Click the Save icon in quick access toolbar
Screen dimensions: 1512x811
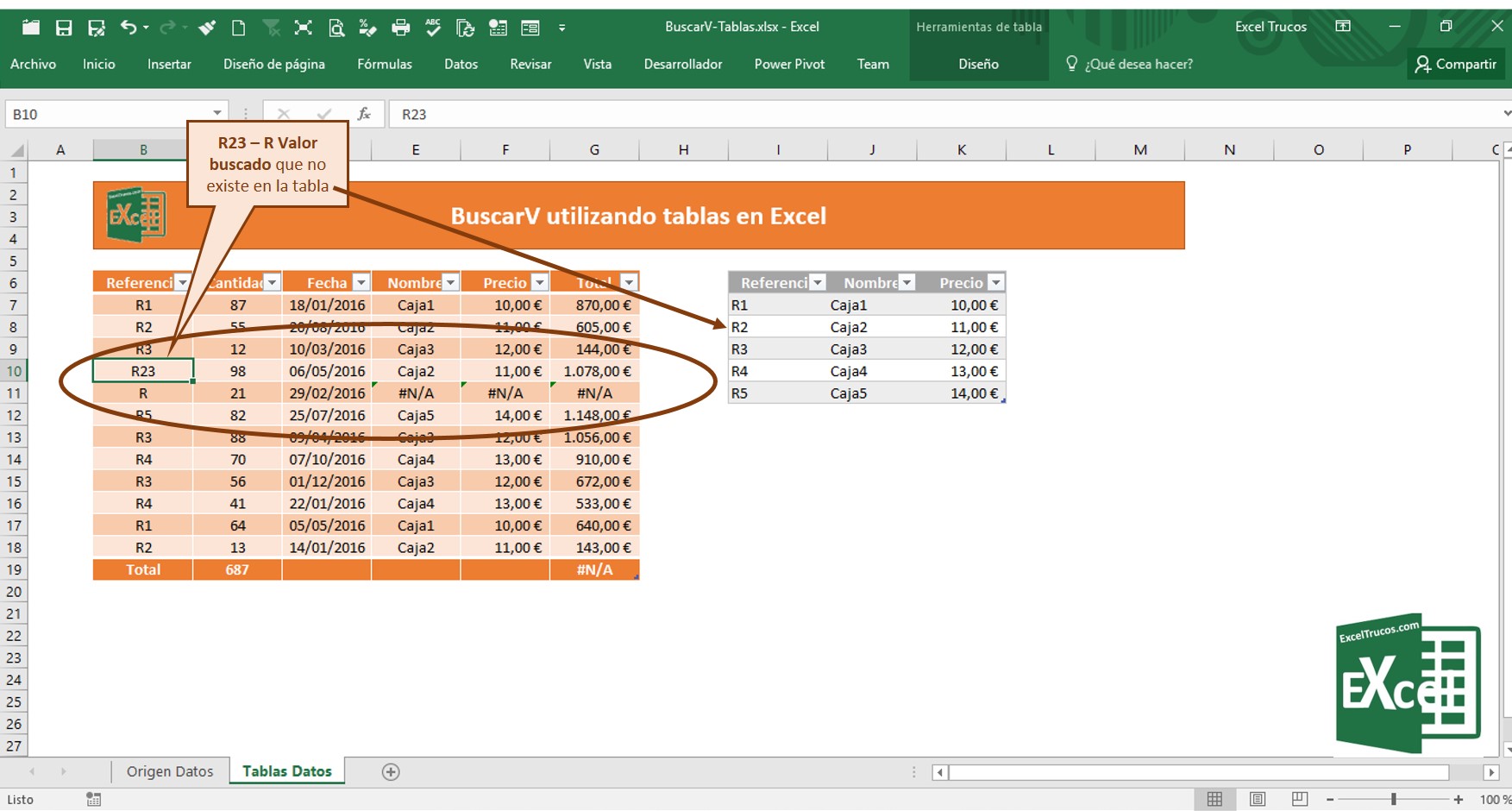tap(64, 28)
